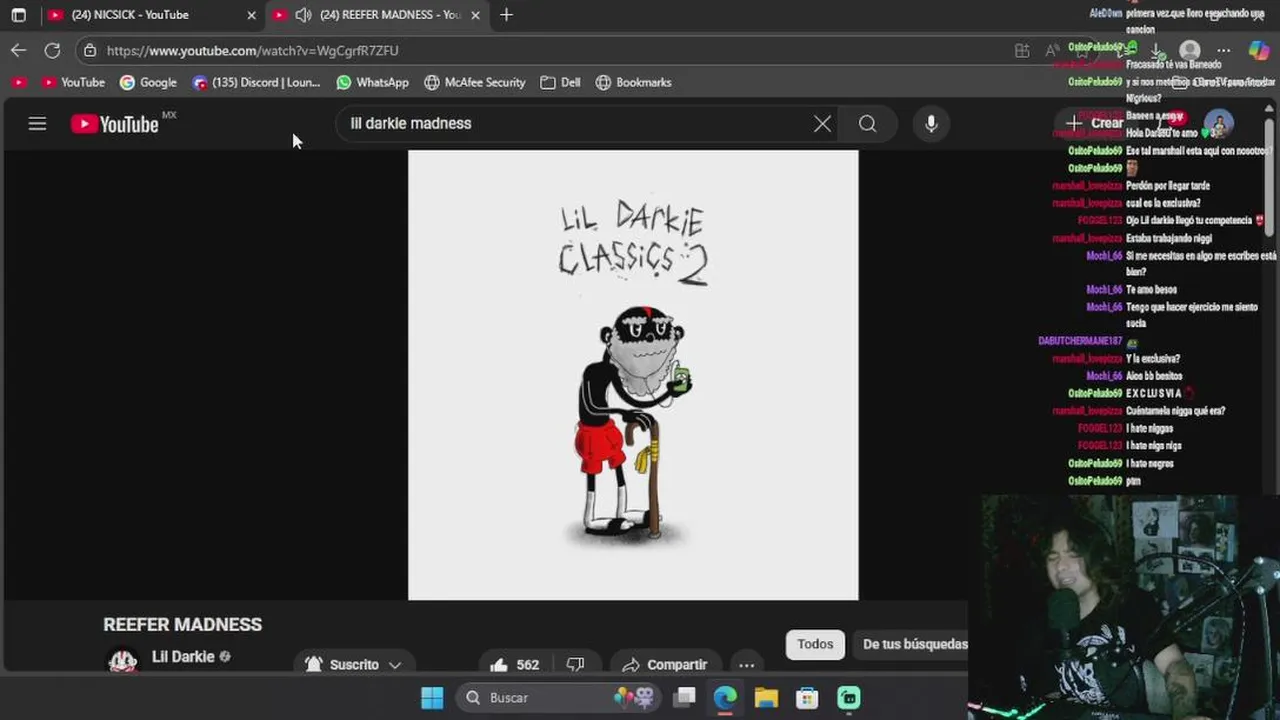Open the Lil Darkie channel name

[183, 657]
